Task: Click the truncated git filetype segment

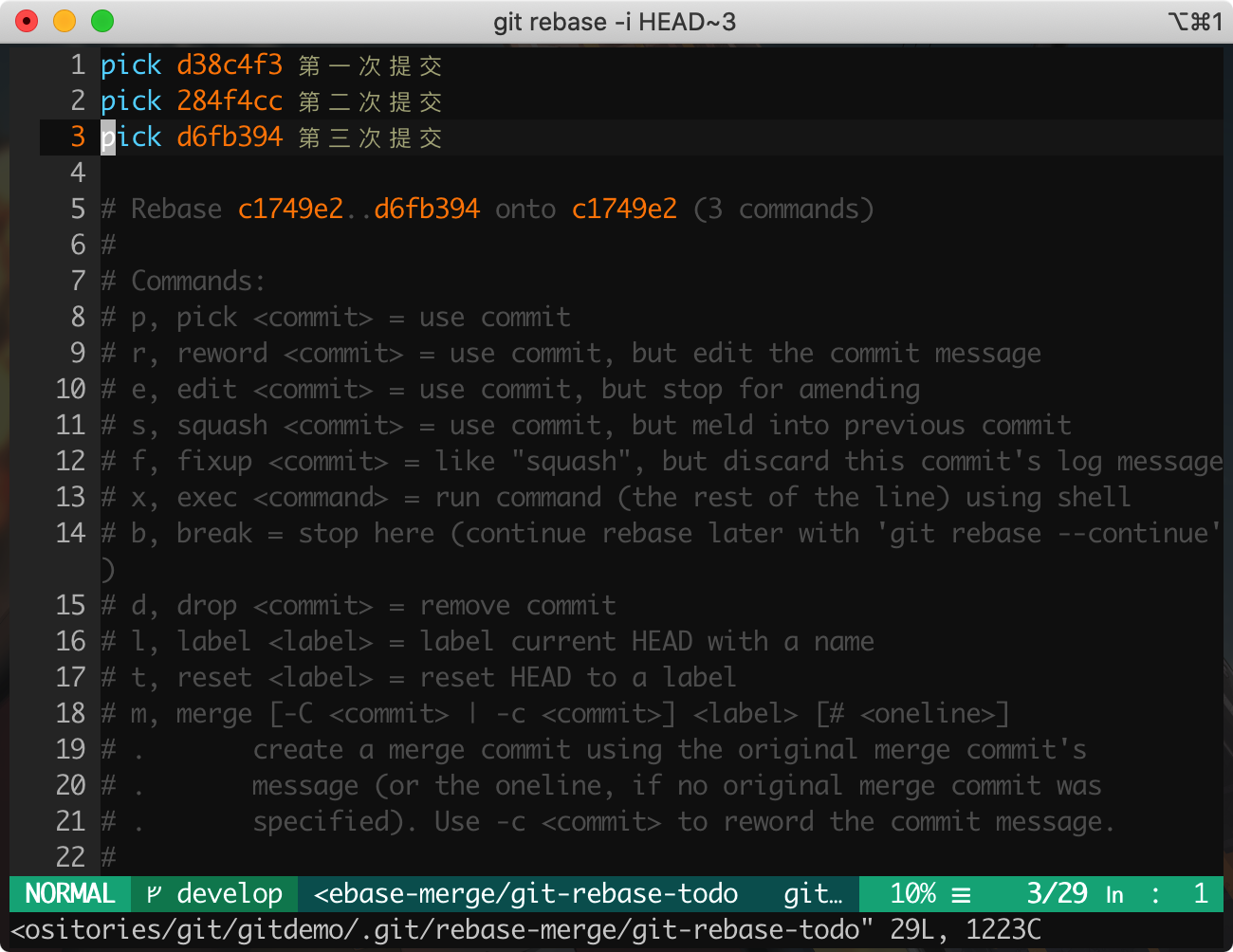Action: 813,894
